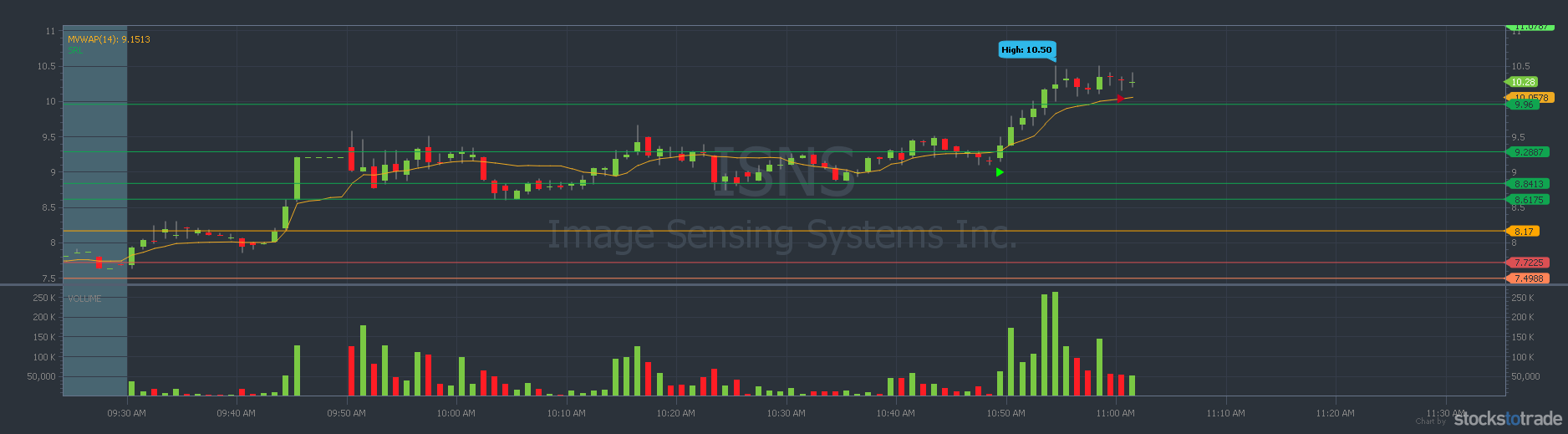Click the green buy arrow marker

1000,172
